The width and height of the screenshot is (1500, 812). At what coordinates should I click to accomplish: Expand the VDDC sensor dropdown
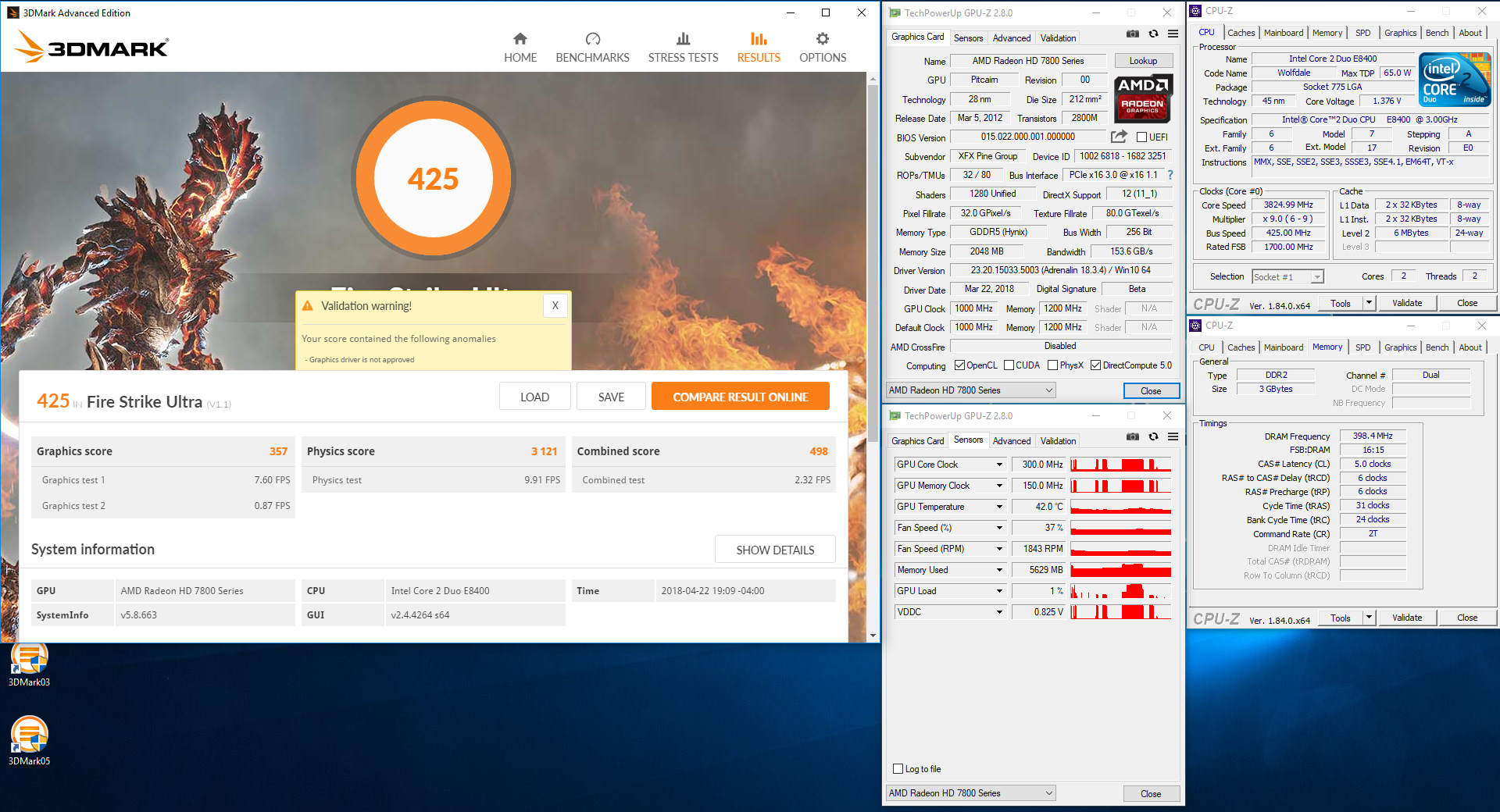tap(999, 612)
